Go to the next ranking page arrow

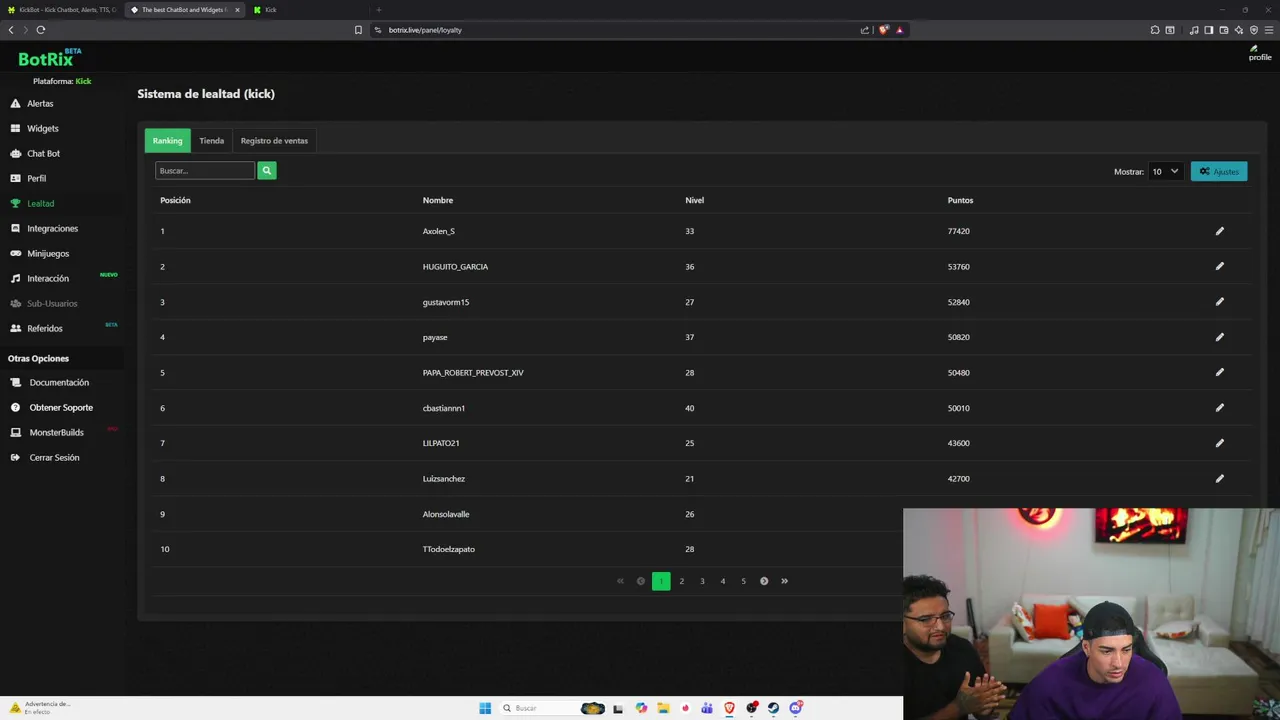click(x=764, y=581)
